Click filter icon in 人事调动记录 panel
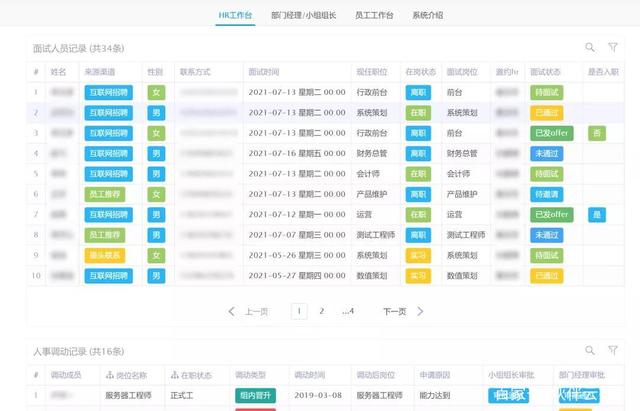640x411 pixels. [x=613, y=351]
